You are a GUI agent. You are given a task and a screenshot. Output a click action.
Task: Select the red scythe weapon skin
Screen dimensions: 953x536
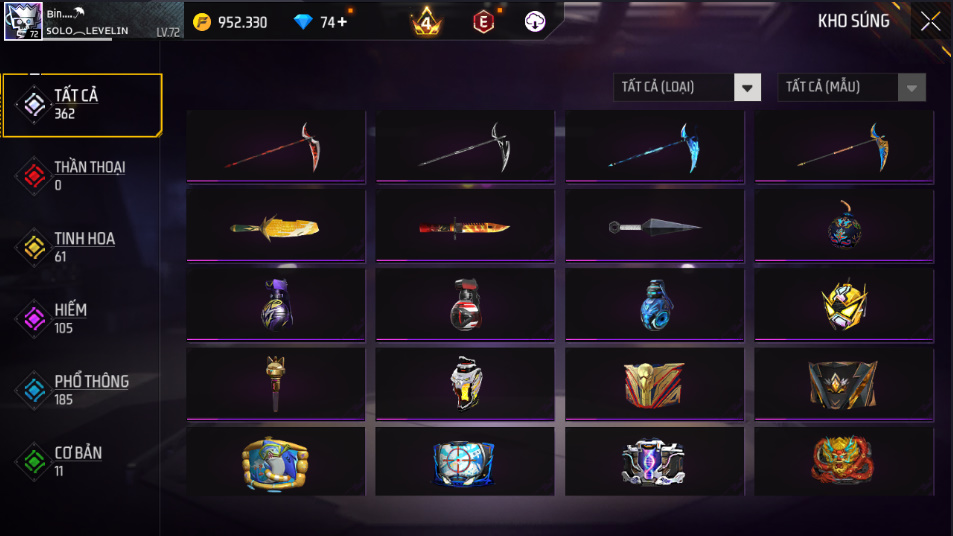point(276,146)
